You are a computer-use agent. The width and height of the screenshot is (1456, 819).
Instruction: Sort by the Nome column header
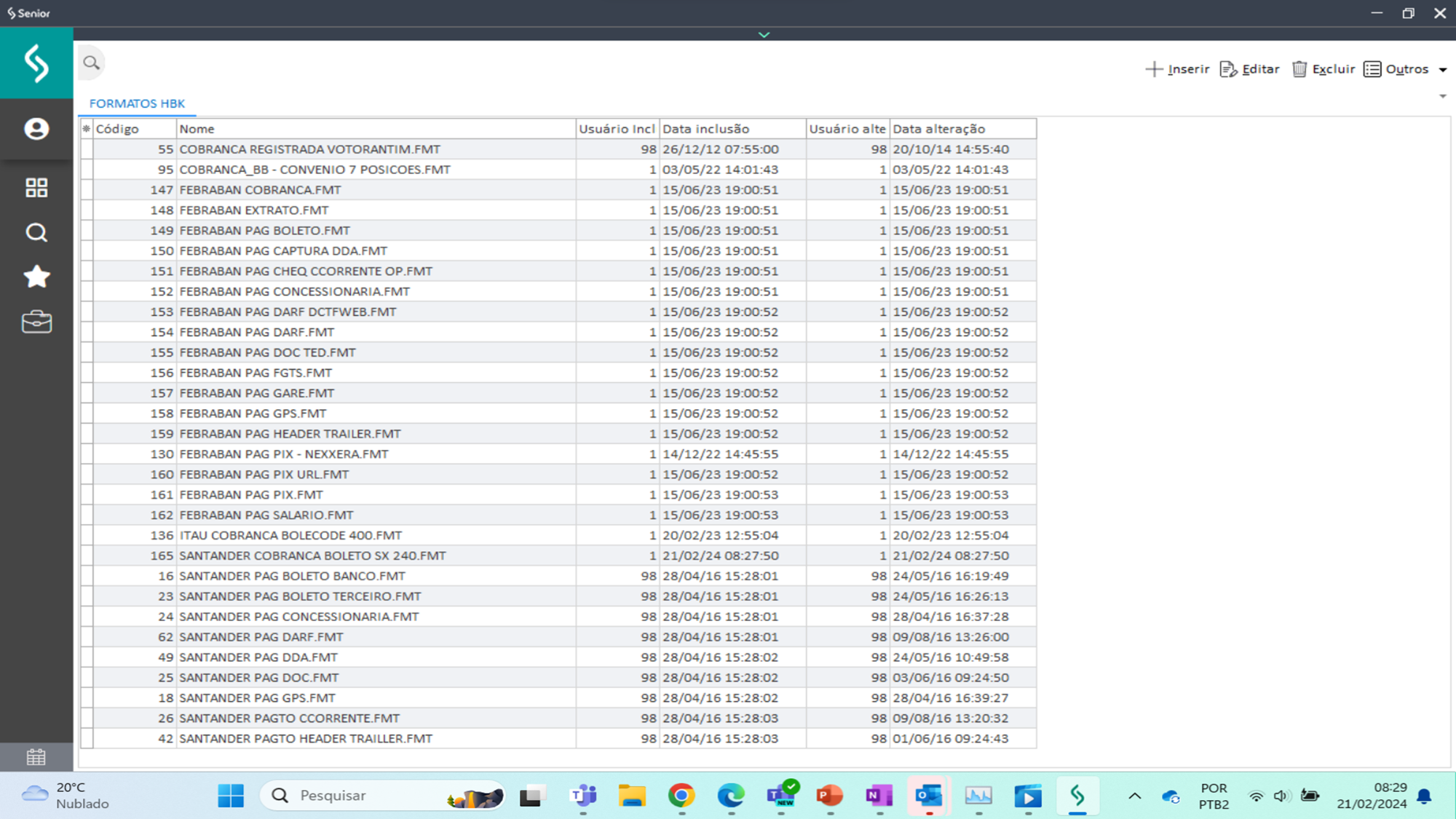(376, 129)
